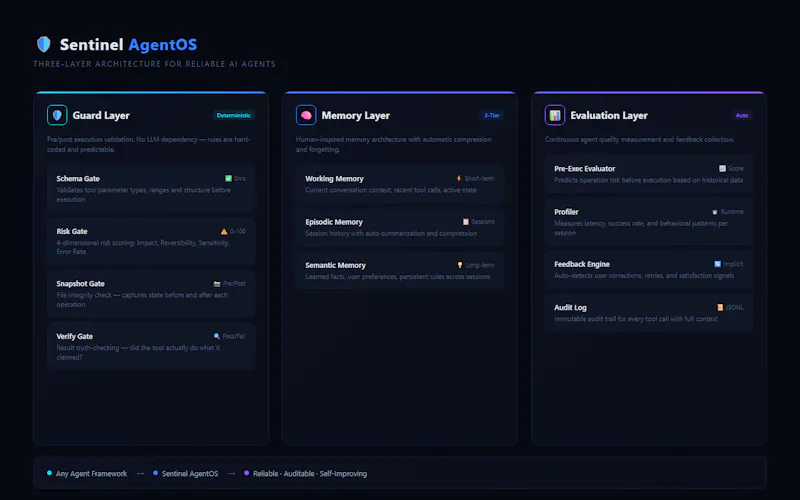This screenshot has width=800, height=500.
Task: Click the cyan dot before Any Agent Framework
Action: (49, 473)
